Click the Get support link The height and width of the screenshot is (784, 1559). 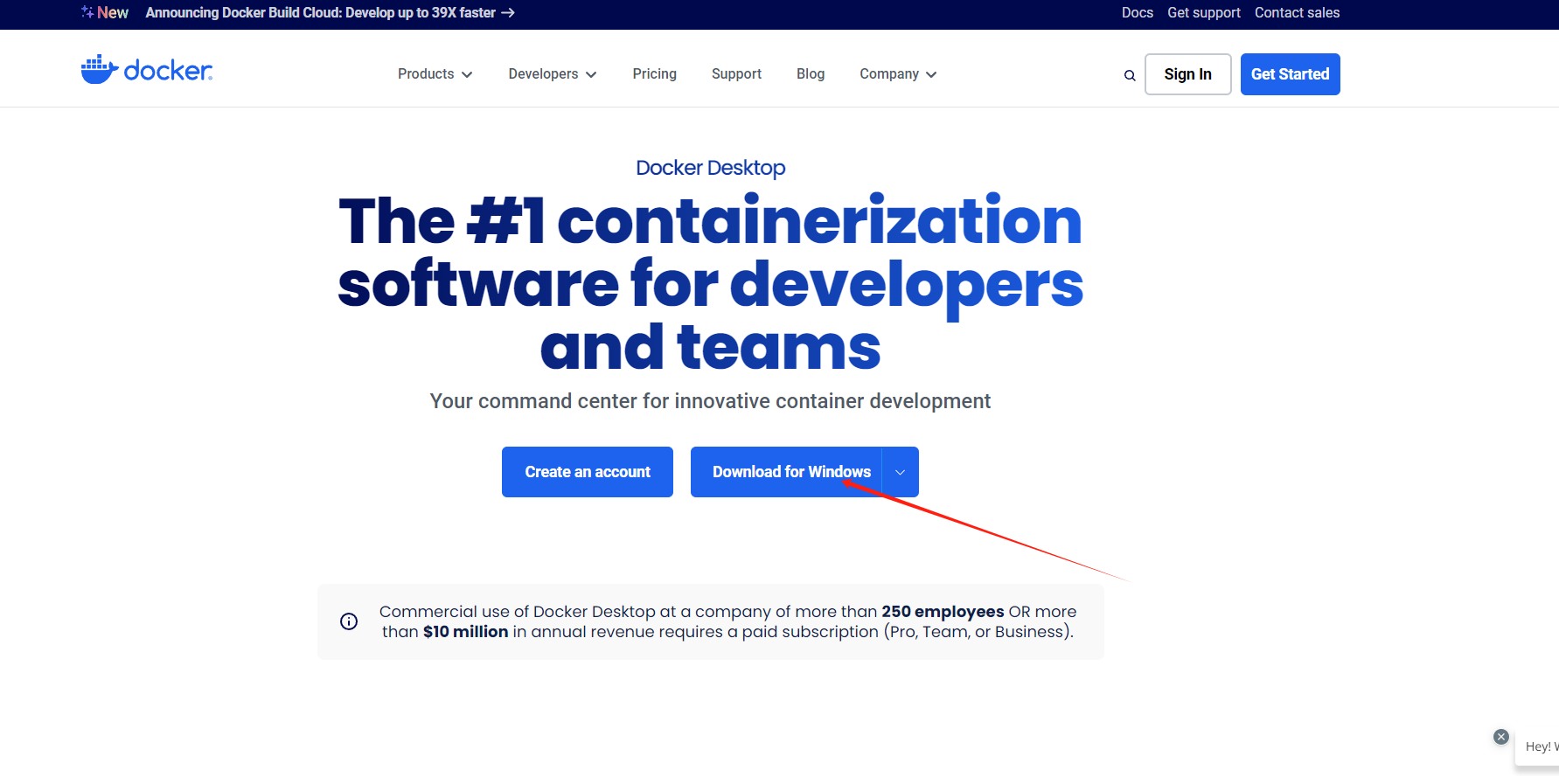point(1203,13)
